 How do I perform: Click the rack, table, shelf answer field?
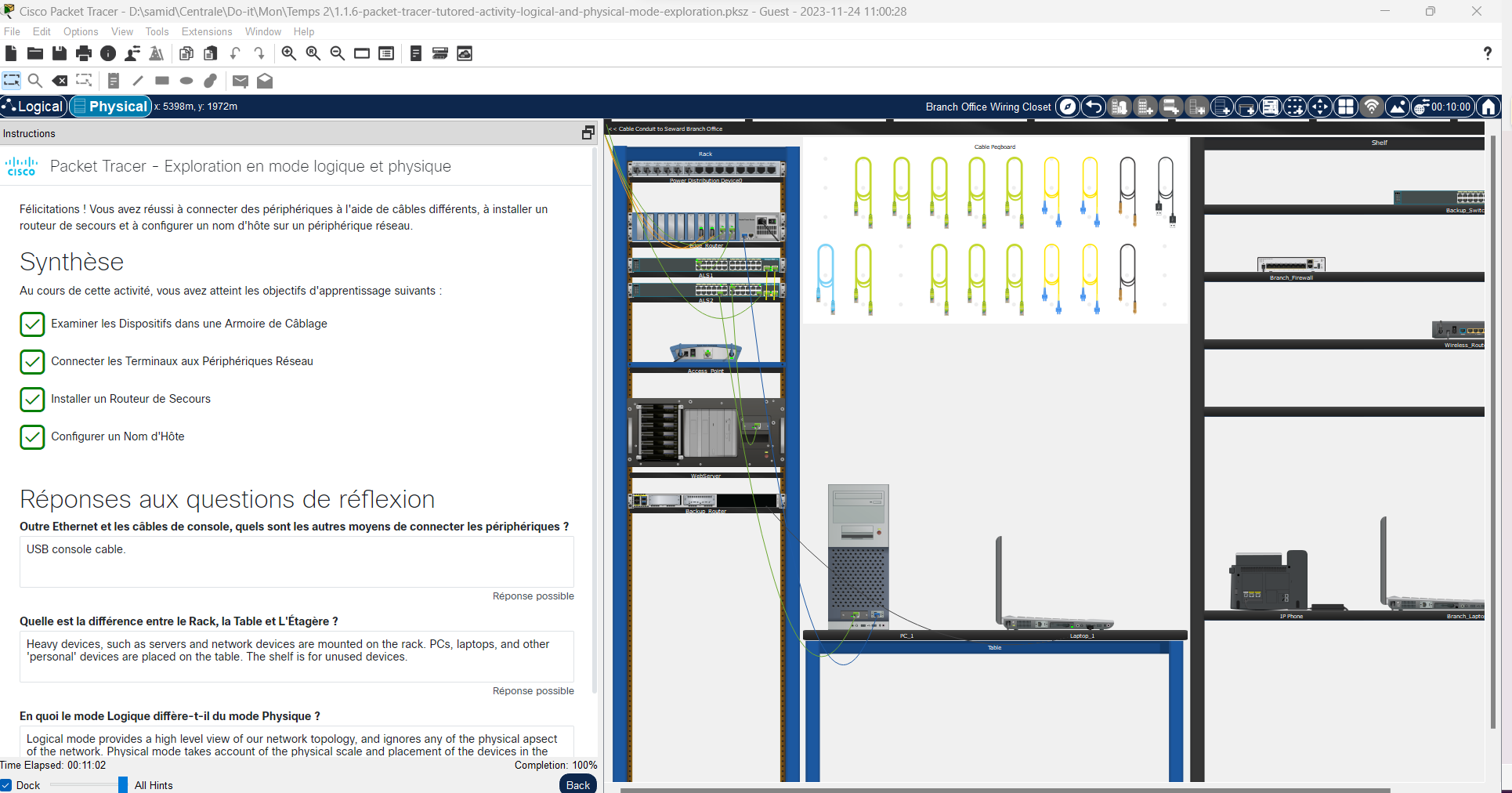tap(297, 657)
